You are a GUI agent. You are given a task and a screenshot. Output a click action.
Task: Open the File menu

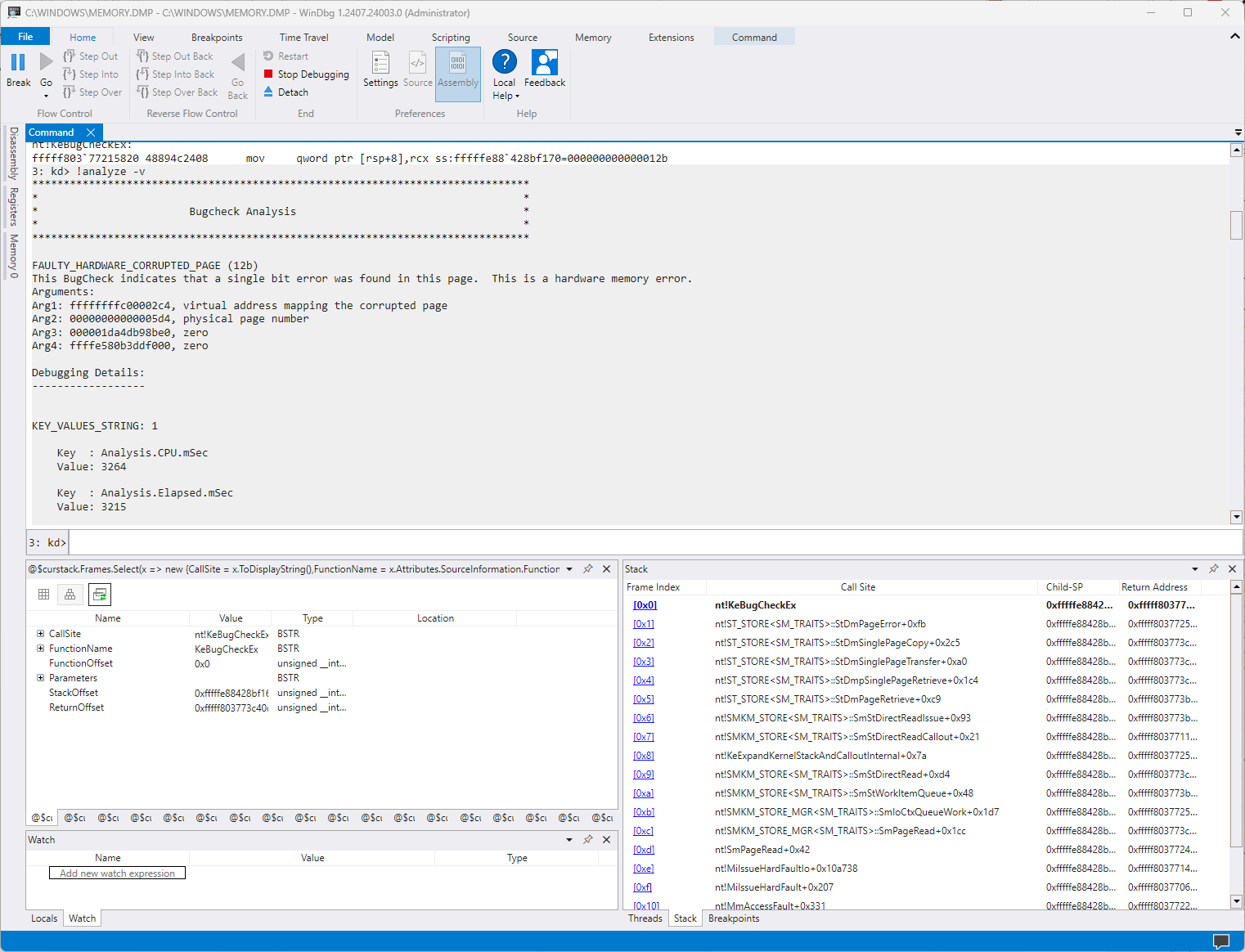click(25, 37)
